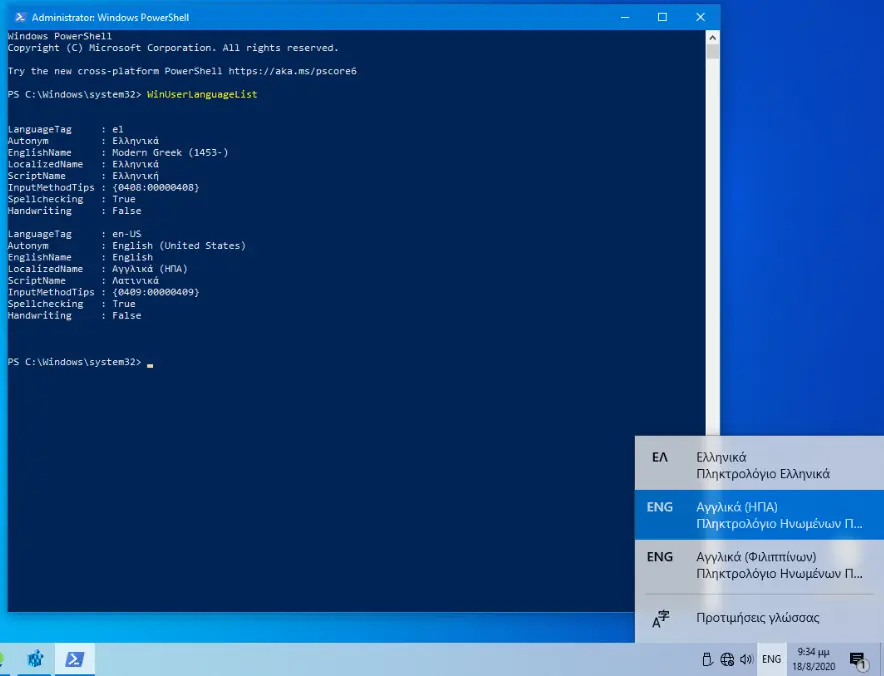Click the el LanguageTag value
The image size is (884, 676).
tap(118, 129)
